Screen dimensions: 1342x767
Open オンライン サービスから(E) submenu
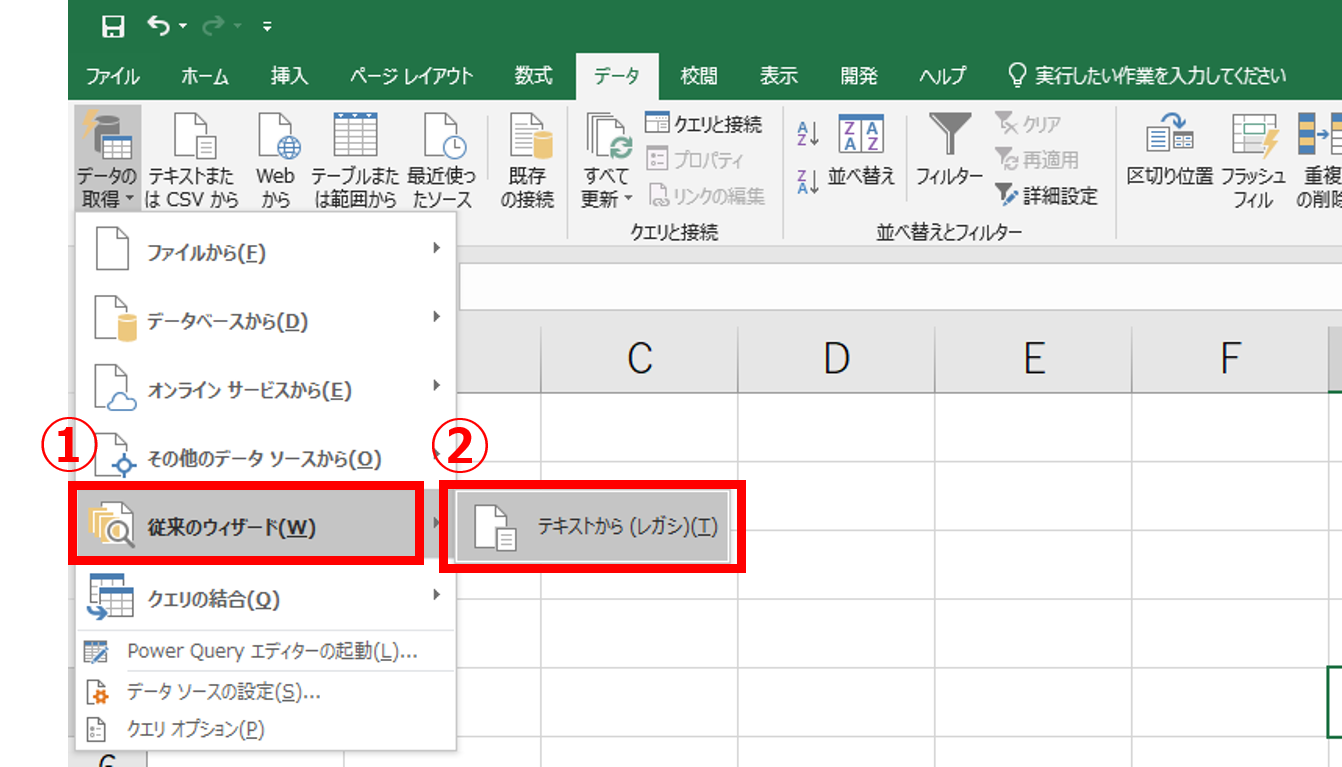tap(265, 390)
